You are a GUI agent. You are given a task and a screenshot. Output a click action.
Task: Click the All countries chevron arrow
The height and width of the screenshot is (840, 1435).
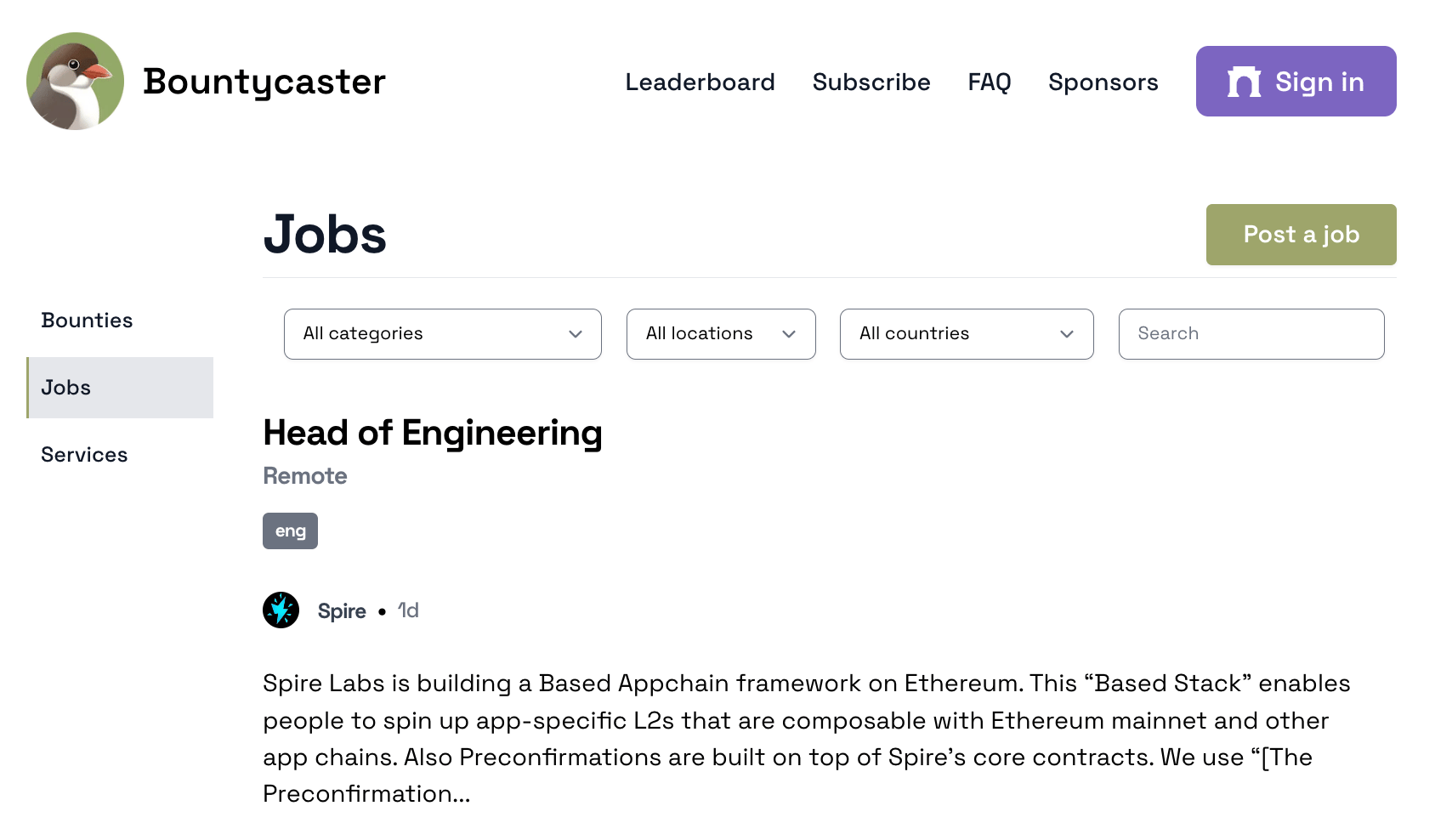pos(1067,334)
